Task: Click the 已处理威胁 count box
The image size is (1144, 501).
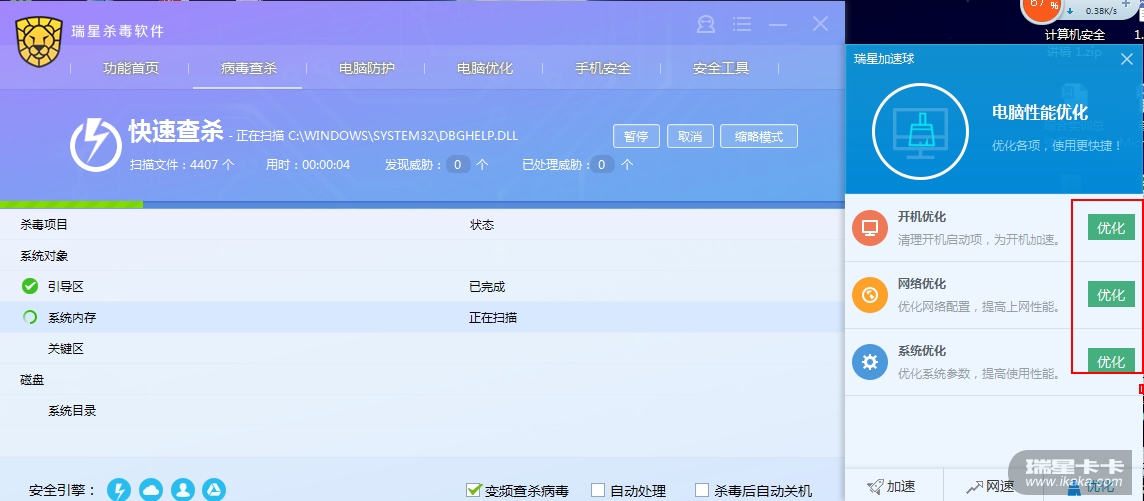Action: (x=602, y=165)
